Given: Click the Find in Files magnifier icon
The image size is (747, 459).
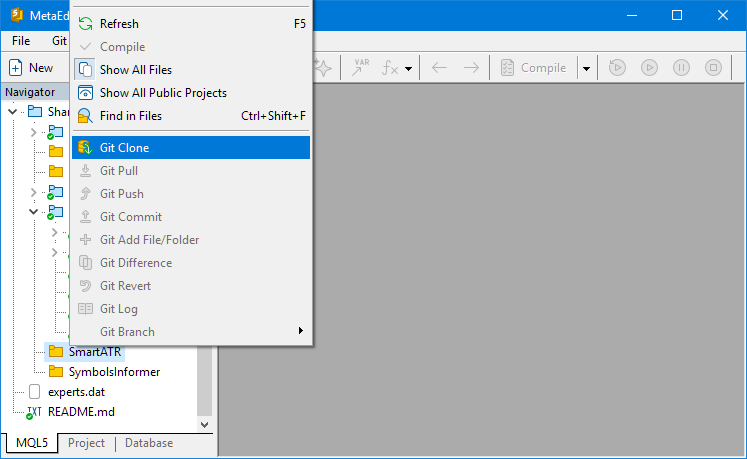Looking at the screenshot, I should click(85, 116).
